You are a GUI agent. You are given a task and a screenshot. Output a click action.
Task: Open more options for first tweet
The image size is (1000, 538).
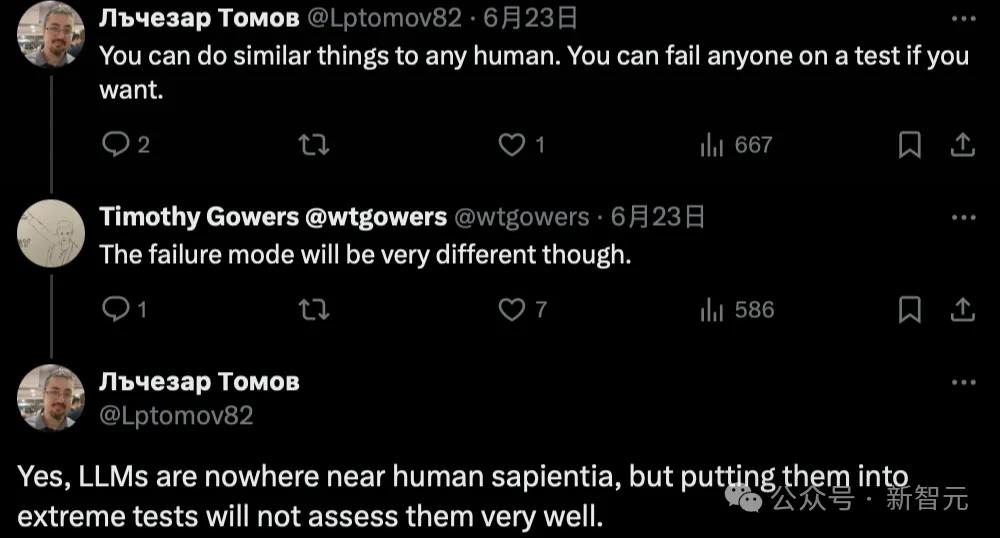962,18
